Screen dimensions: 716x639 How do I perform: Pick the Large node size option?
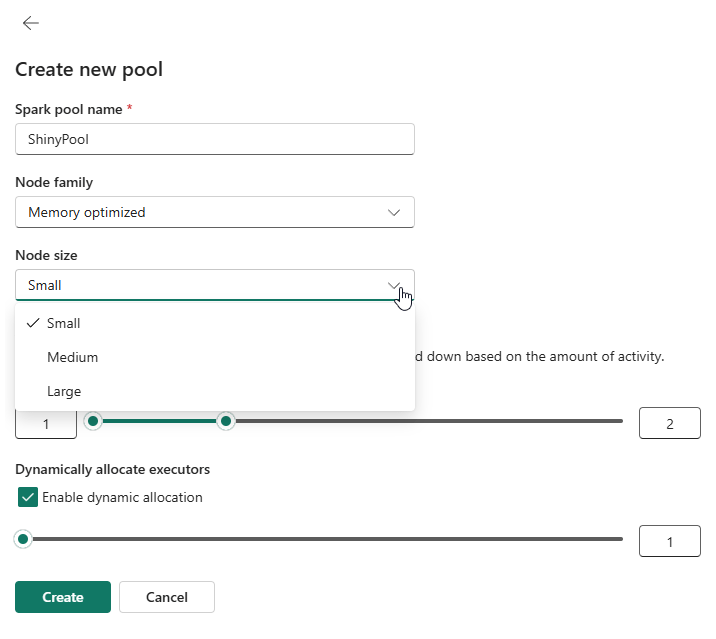coord(64,391)
